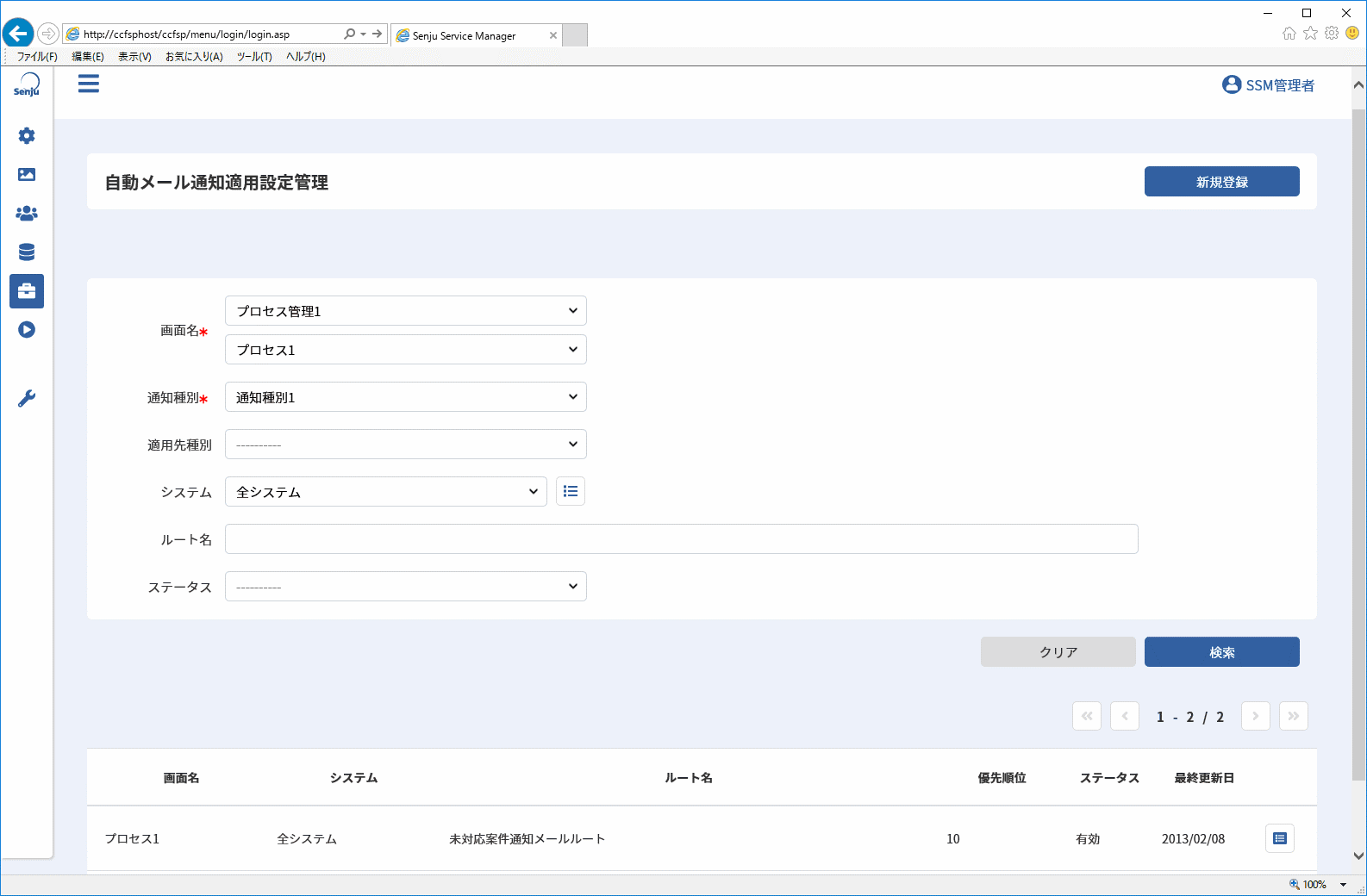The image size is (1367, 896).
Task: Open the system list picker icon
Action: (571, 491)
